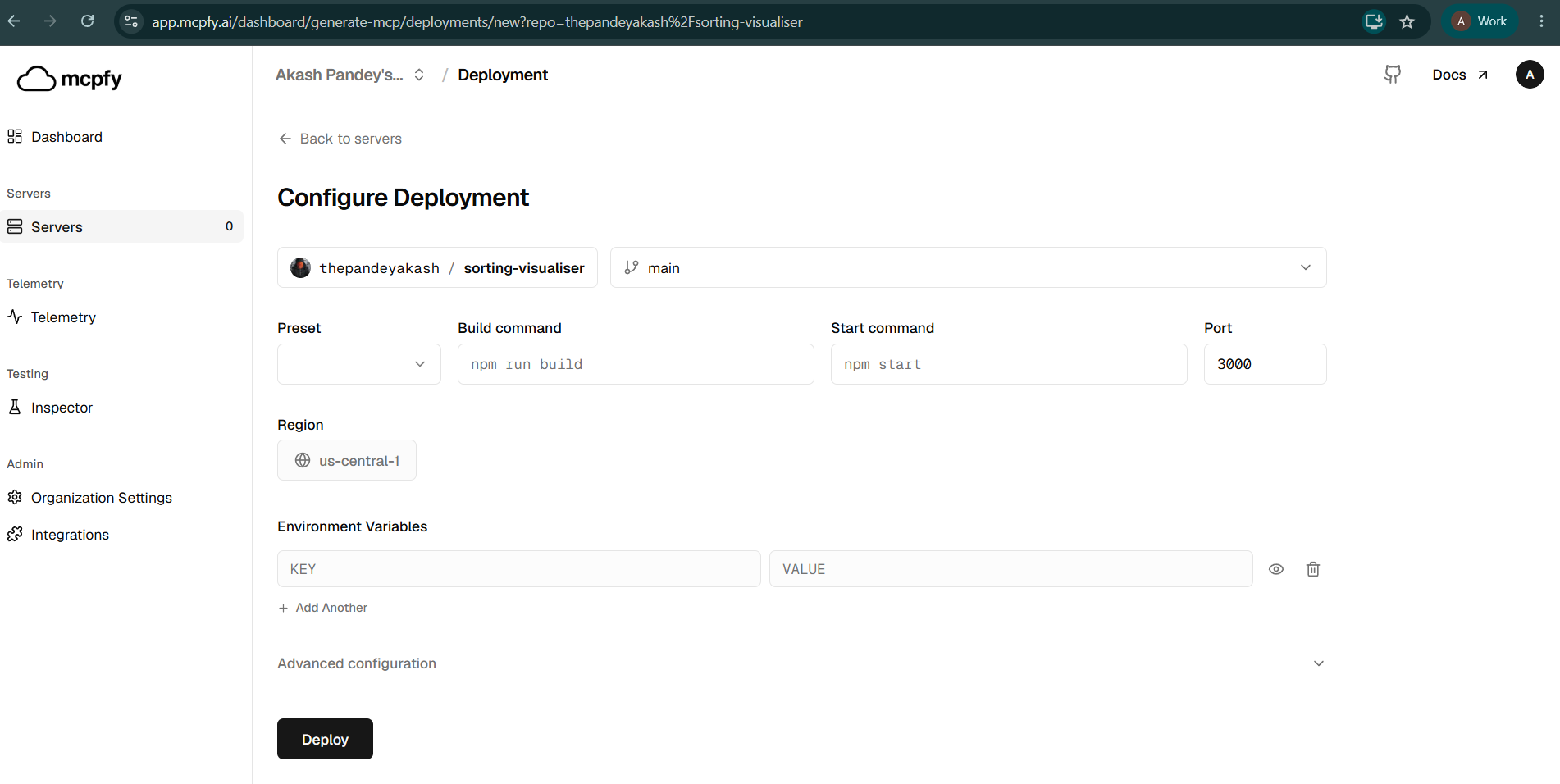Add another environment variable
The image size is (1560, 784).
click(323, 608)
